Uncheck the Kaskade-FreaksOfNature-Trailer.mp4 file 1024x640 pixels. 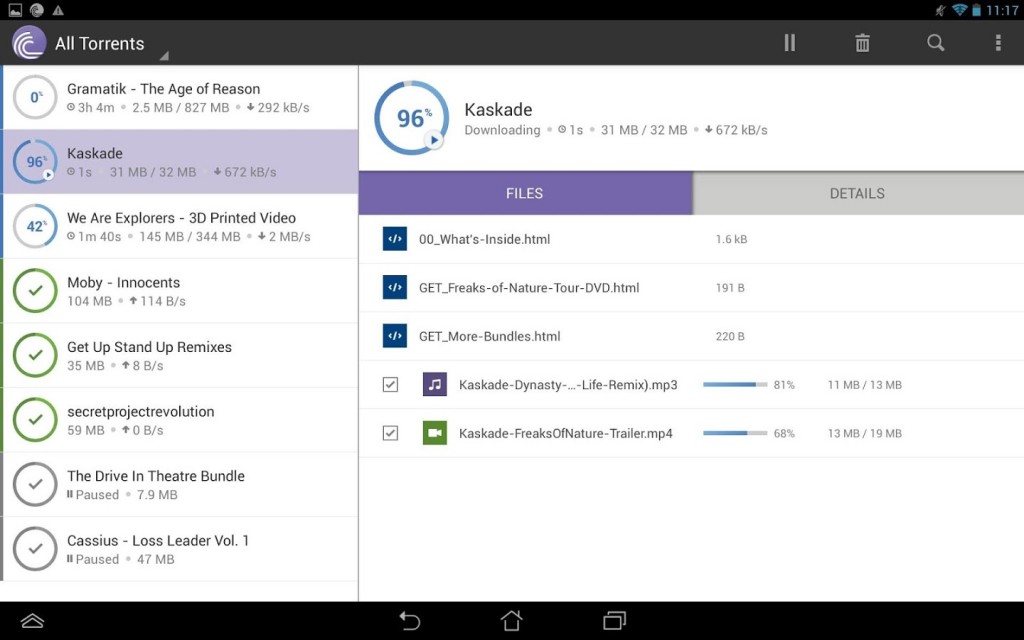point(390,433)
